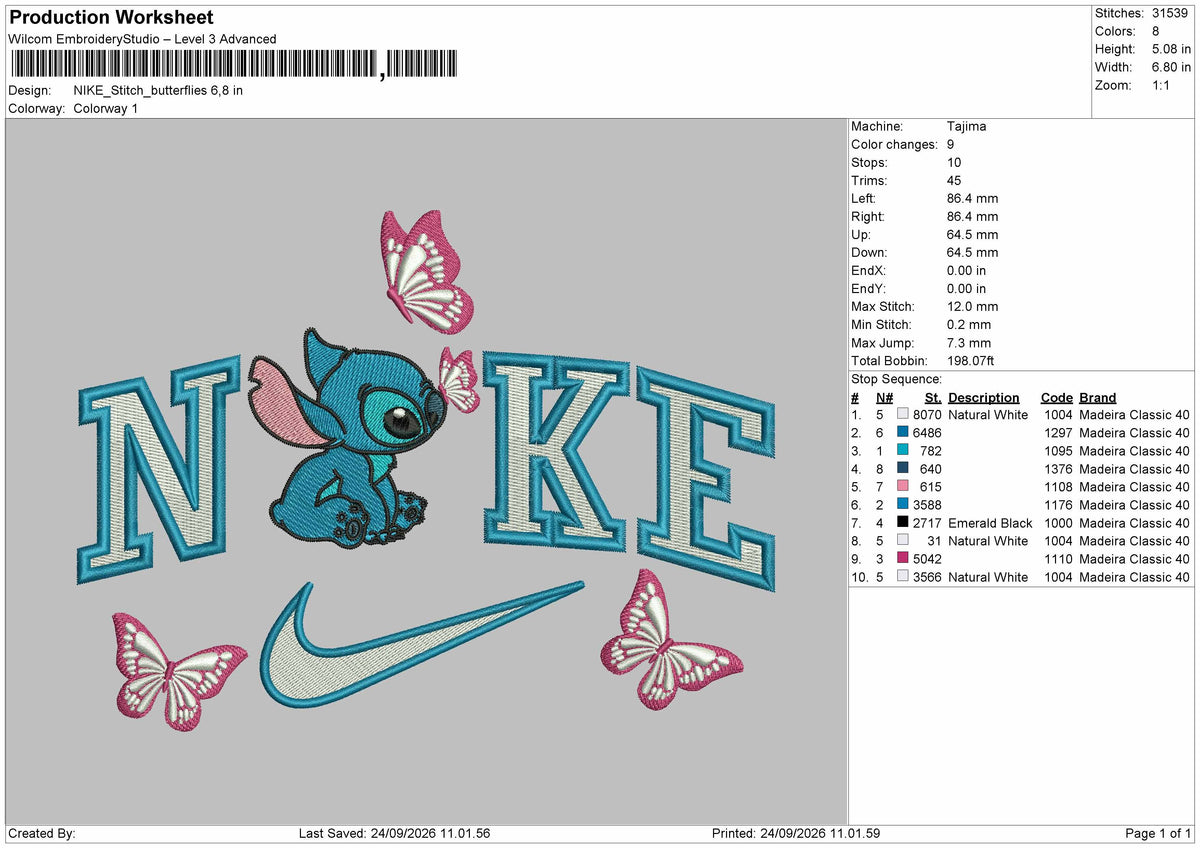The height and width of the screenshot is (848, 1200).
Task: Select "Last Saved: 24/09/2026 11.01.56" in footer
Action: [x=394, y=834]
